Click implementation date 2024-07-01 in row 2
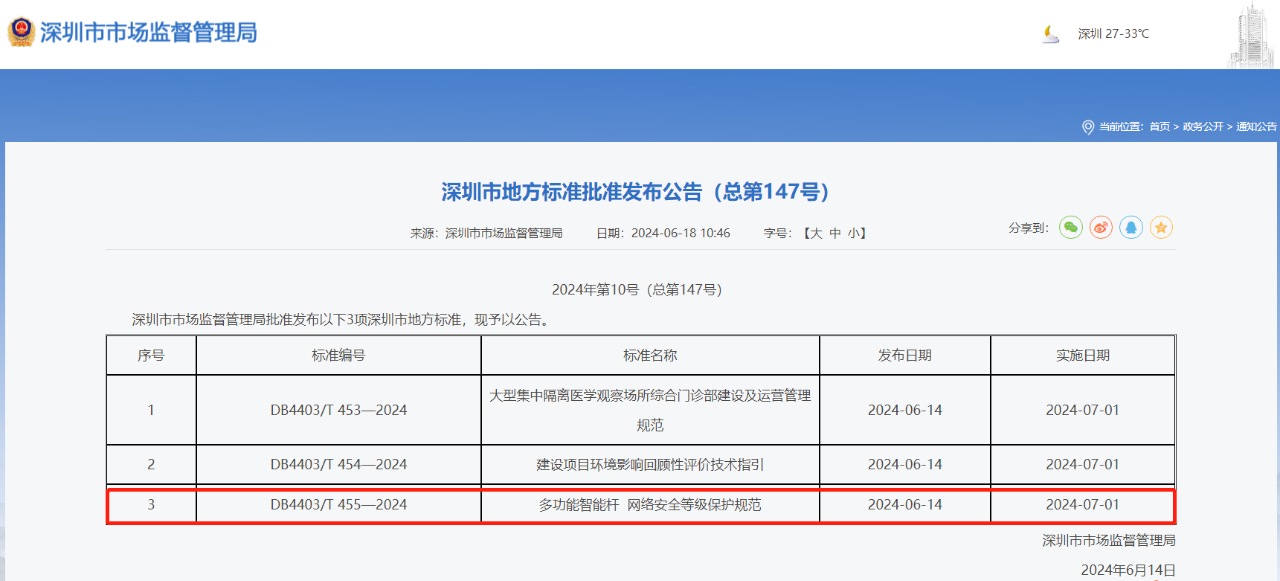The image size is (1280, 581). coord(1083,465)
